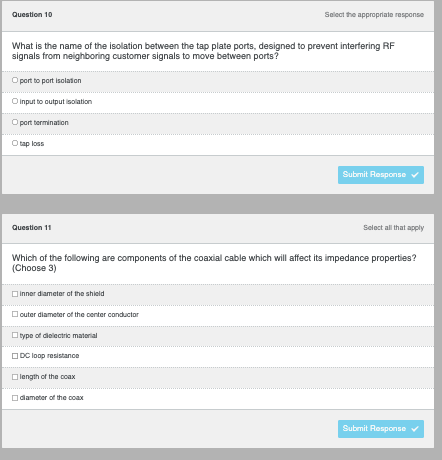Click 'Select the appropriate response' hint text

pyautogui.click(x=374, y=15)
